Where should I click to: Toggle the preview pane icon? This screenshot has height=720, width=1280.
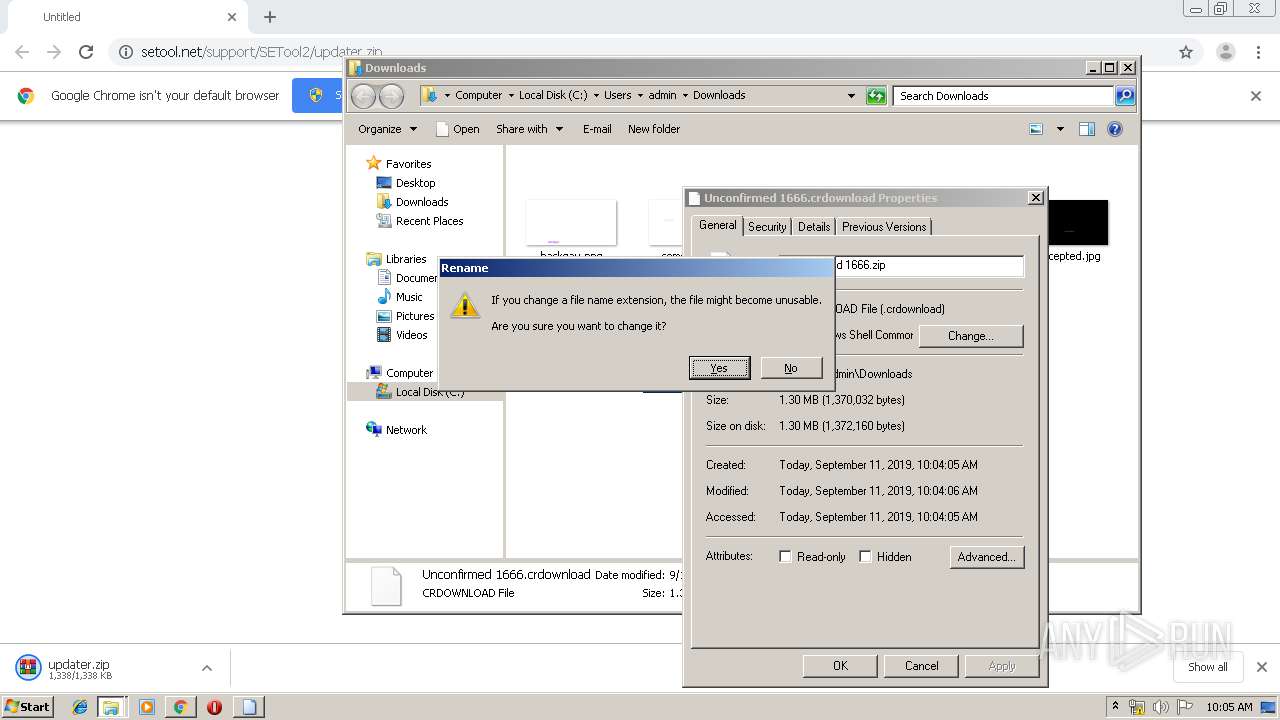tap(1087, 129)
